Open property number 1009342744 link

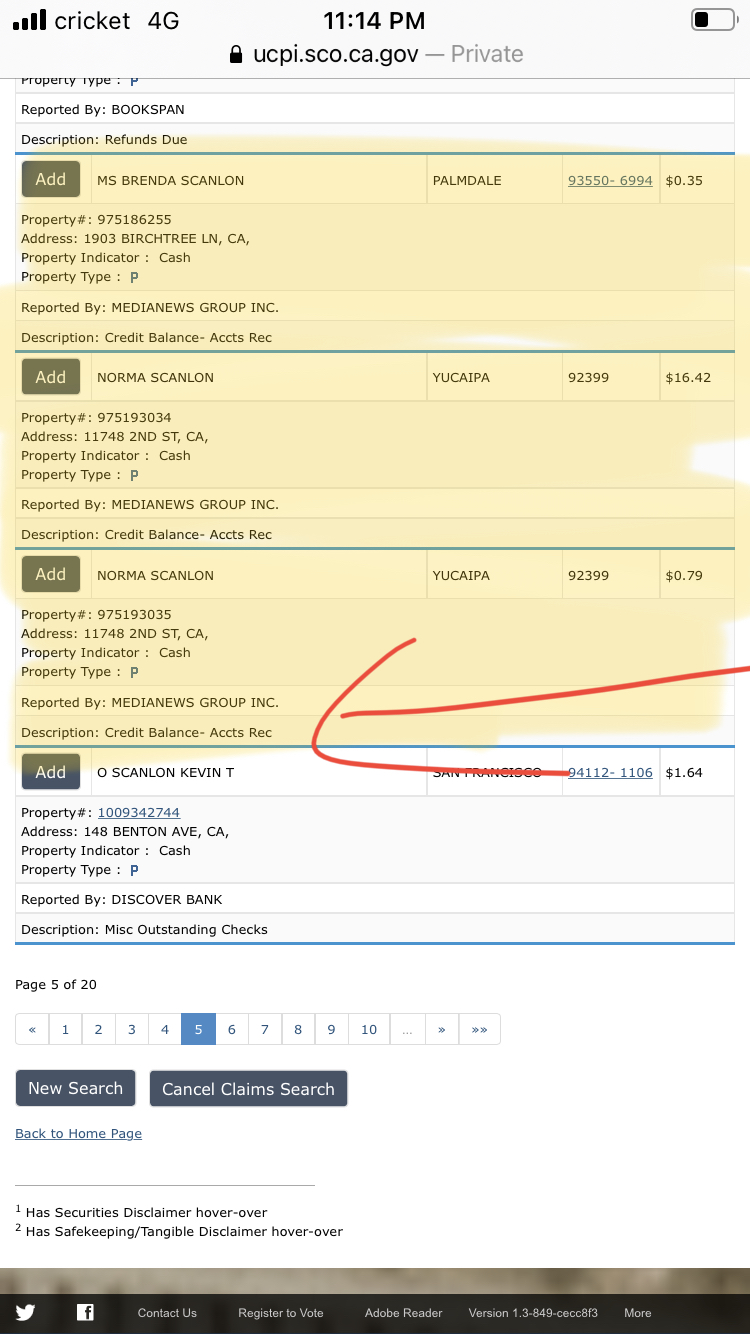(x=139, y=813)
